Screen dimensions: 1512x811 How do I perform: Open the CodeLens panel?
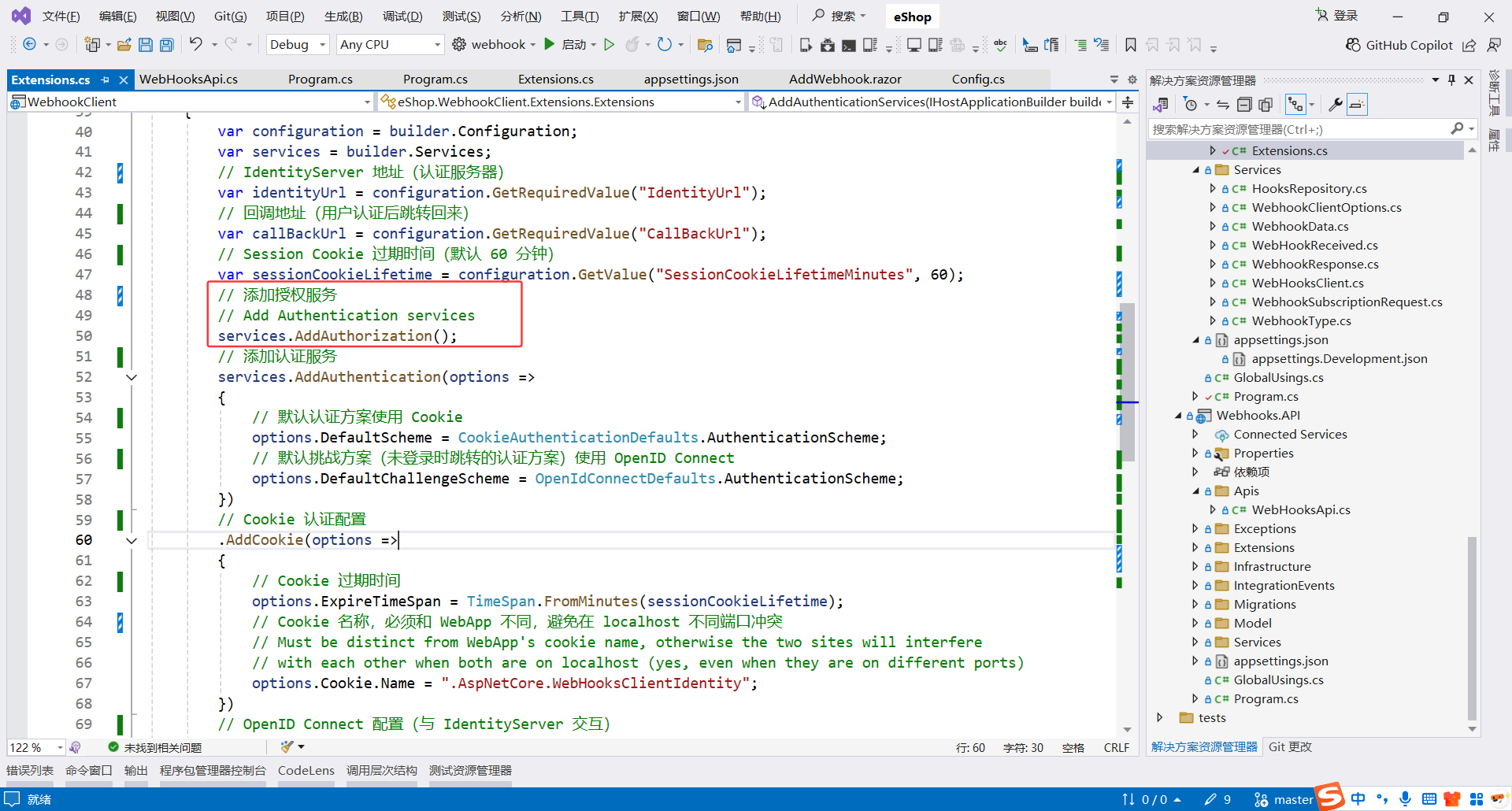click(306, 771)
